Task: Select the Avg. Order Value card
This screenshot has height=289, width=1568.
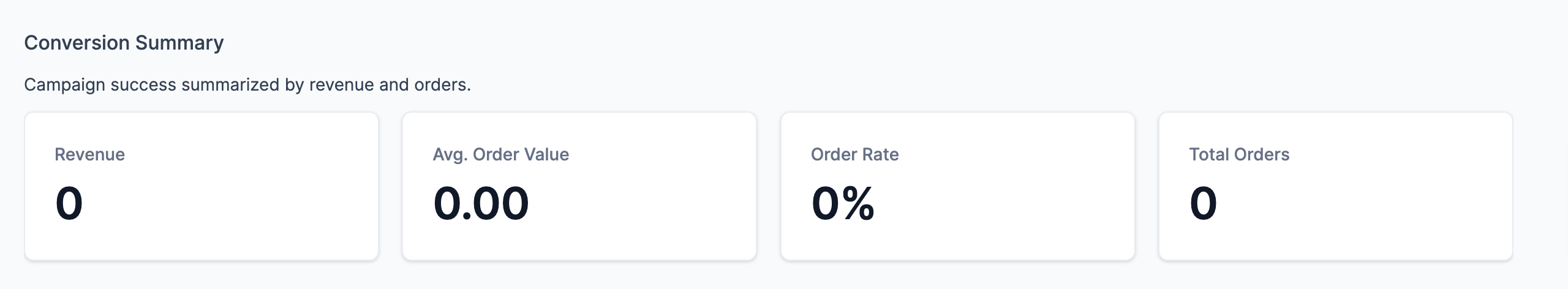Action: [579, 186]
